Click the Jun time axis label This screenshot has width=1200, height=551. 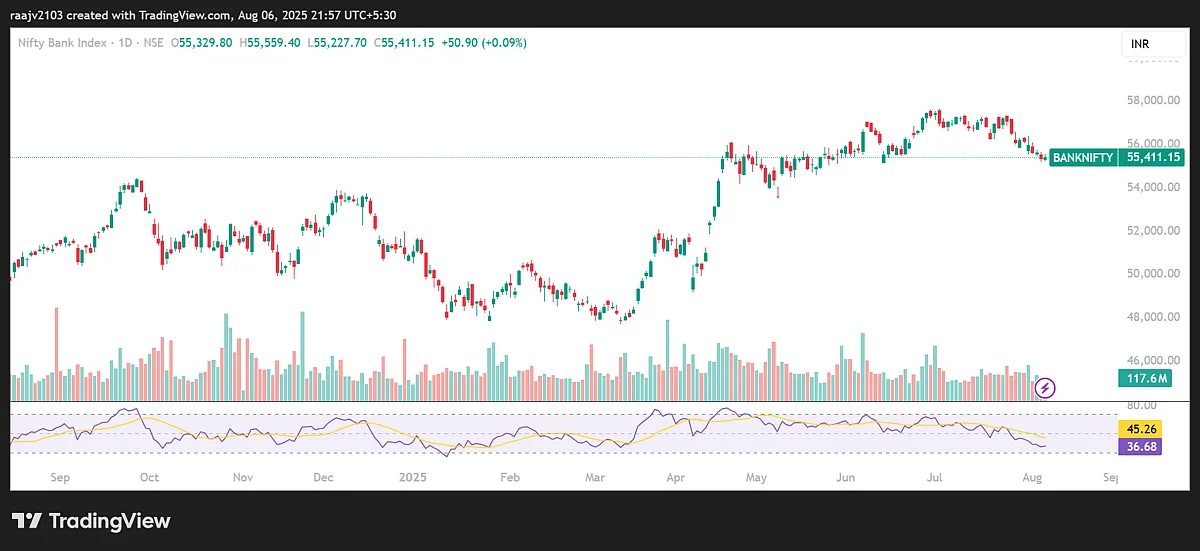[x=846, y=478]
